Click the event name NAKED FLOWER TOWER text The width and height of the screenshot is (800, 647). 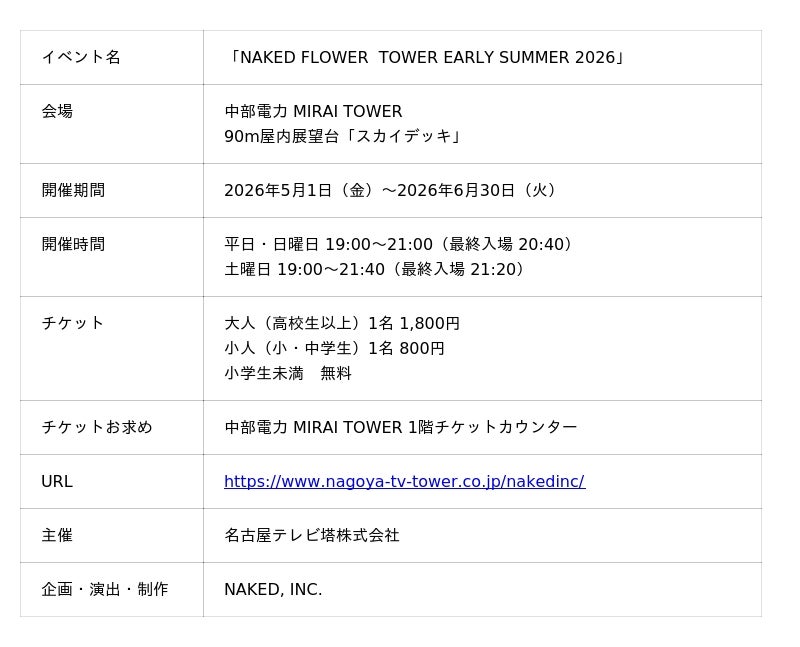click(426, 57)
